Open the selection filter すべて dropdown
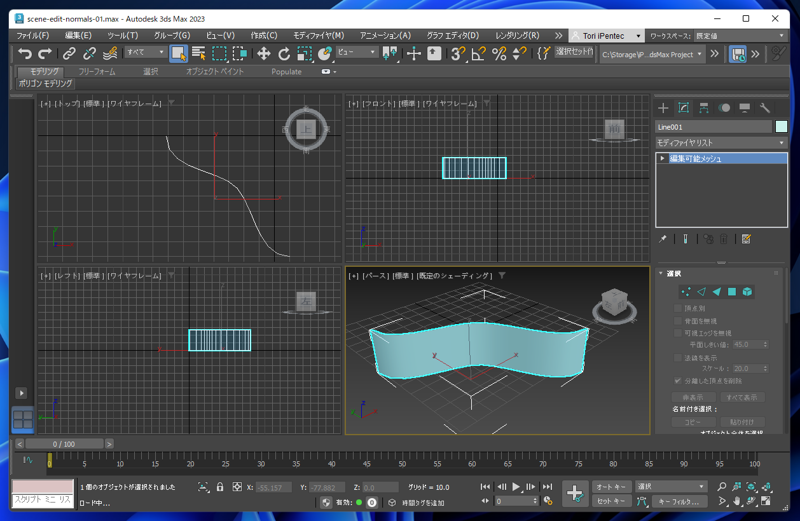The height and width of the screenshot is (521, 800). [145, 52]
